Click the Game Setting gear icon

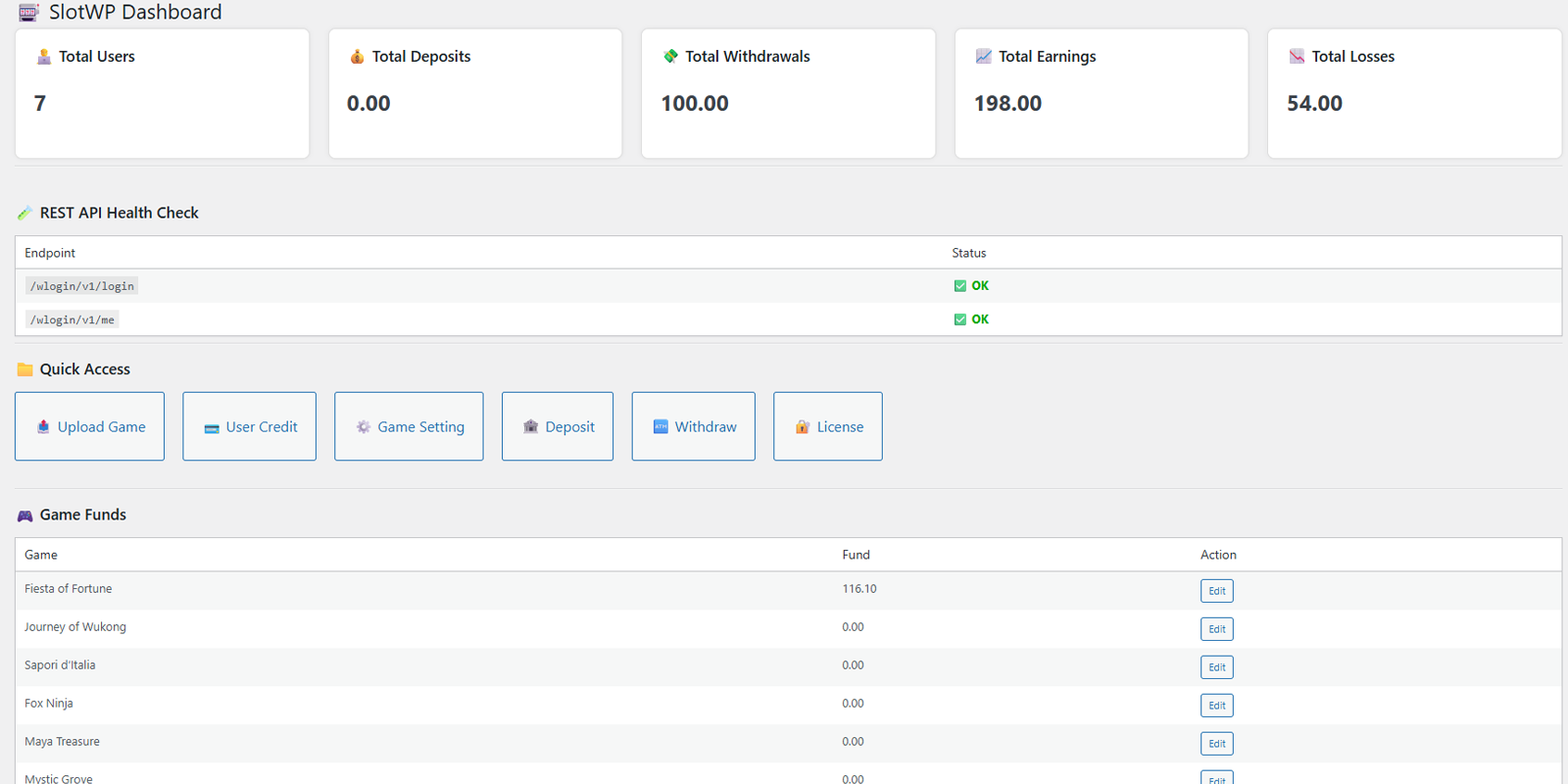(364, 427)
